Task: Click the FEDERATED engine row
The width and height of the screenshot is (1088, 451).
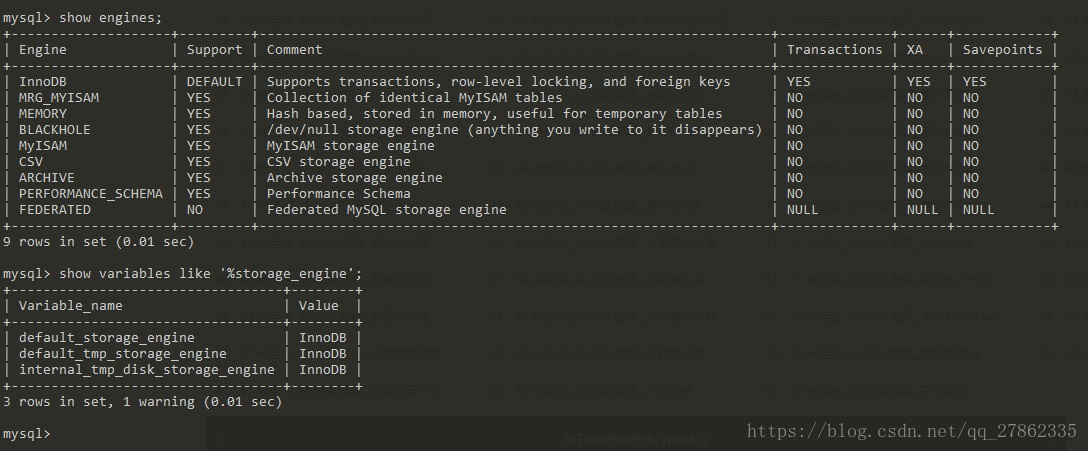Action: pyautogui.click(x=530, y=210)
